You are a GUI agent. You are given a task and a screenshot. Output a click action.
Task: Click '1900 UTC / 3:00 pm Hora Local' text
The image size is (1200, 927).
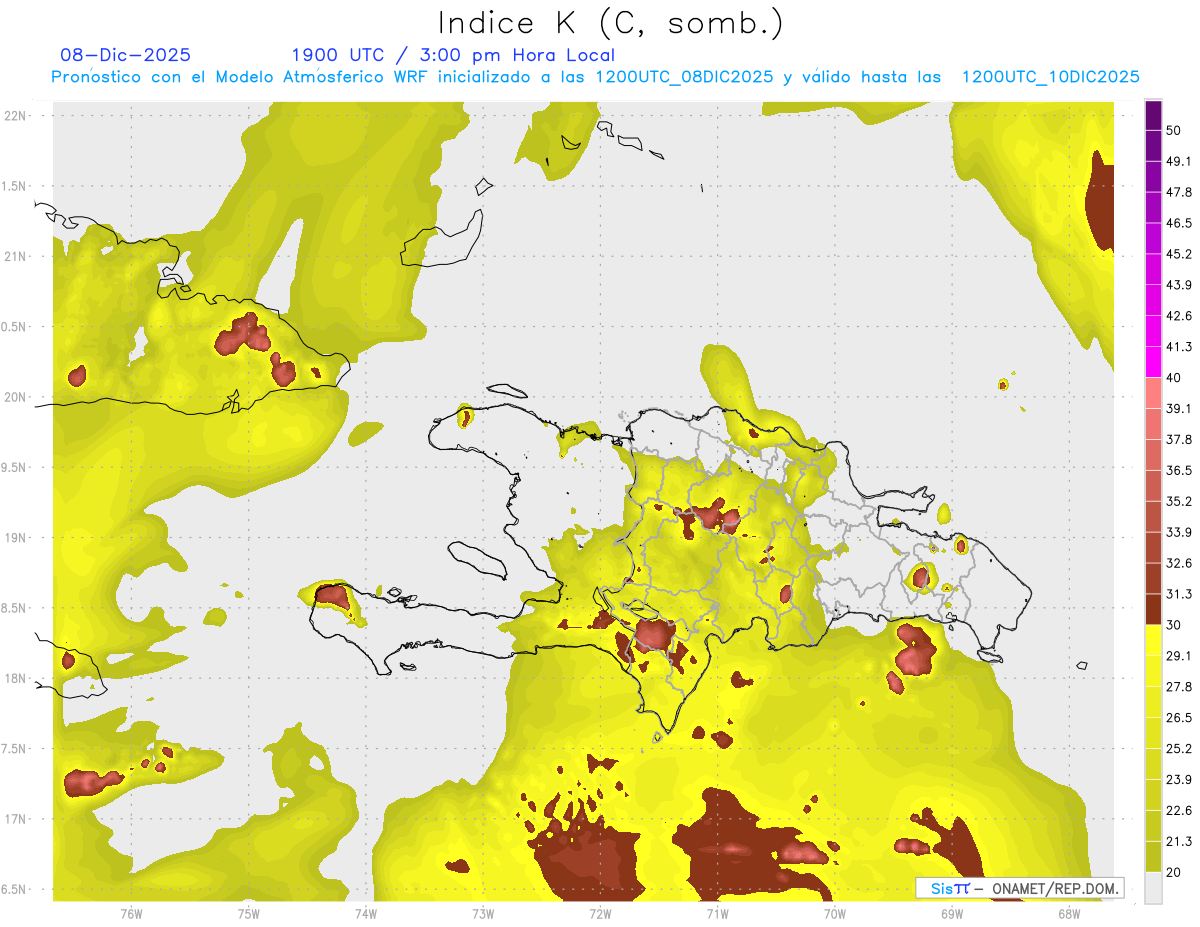pos(453,55)
